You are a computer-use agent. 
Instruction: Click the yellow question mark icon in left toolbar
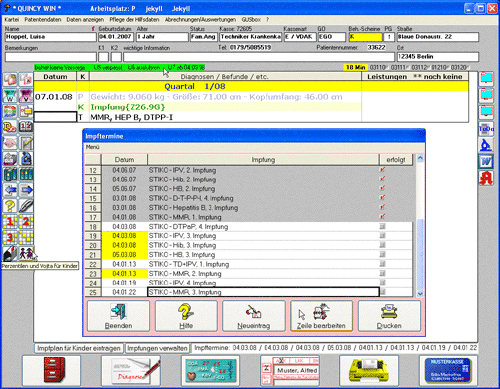pos(10,206)
